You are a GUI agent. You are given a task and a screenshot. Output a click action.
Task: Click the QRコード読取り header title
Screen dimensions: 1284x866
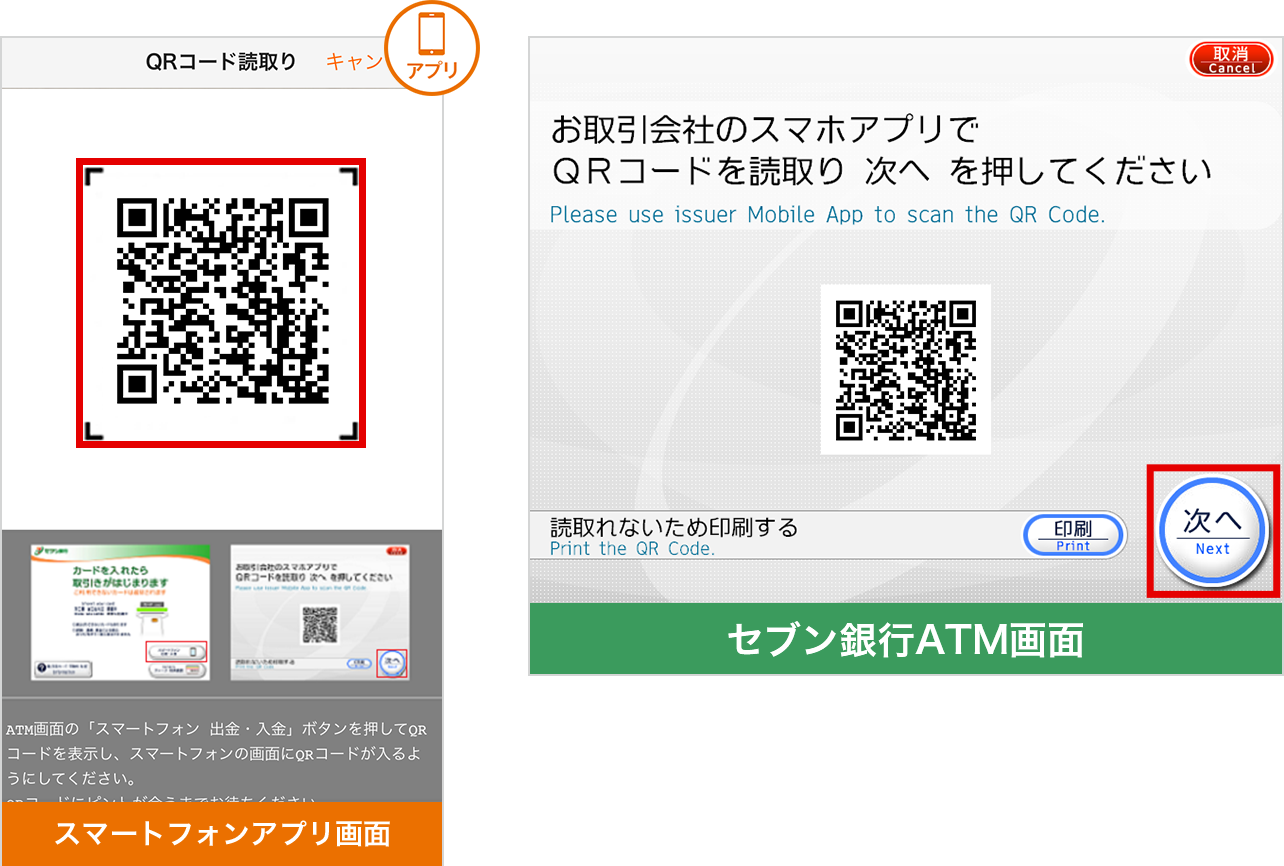point(221,62)
